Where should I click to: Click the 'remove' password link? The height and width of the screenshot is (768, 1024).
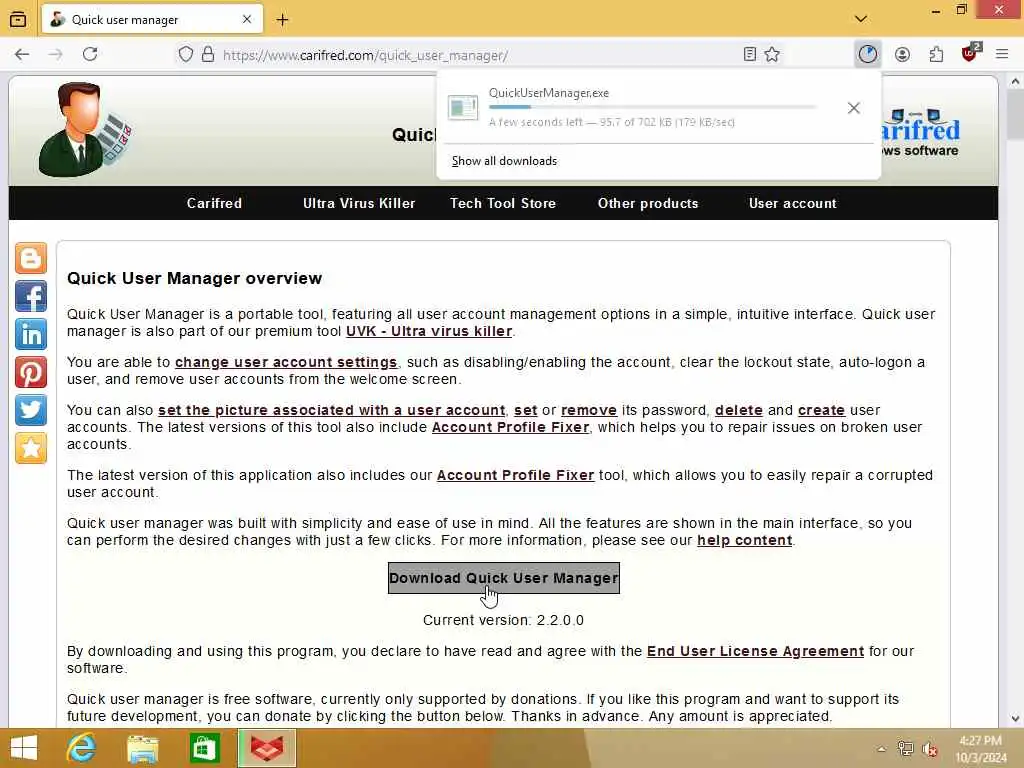pyautogui.click(x=589, y=410)
